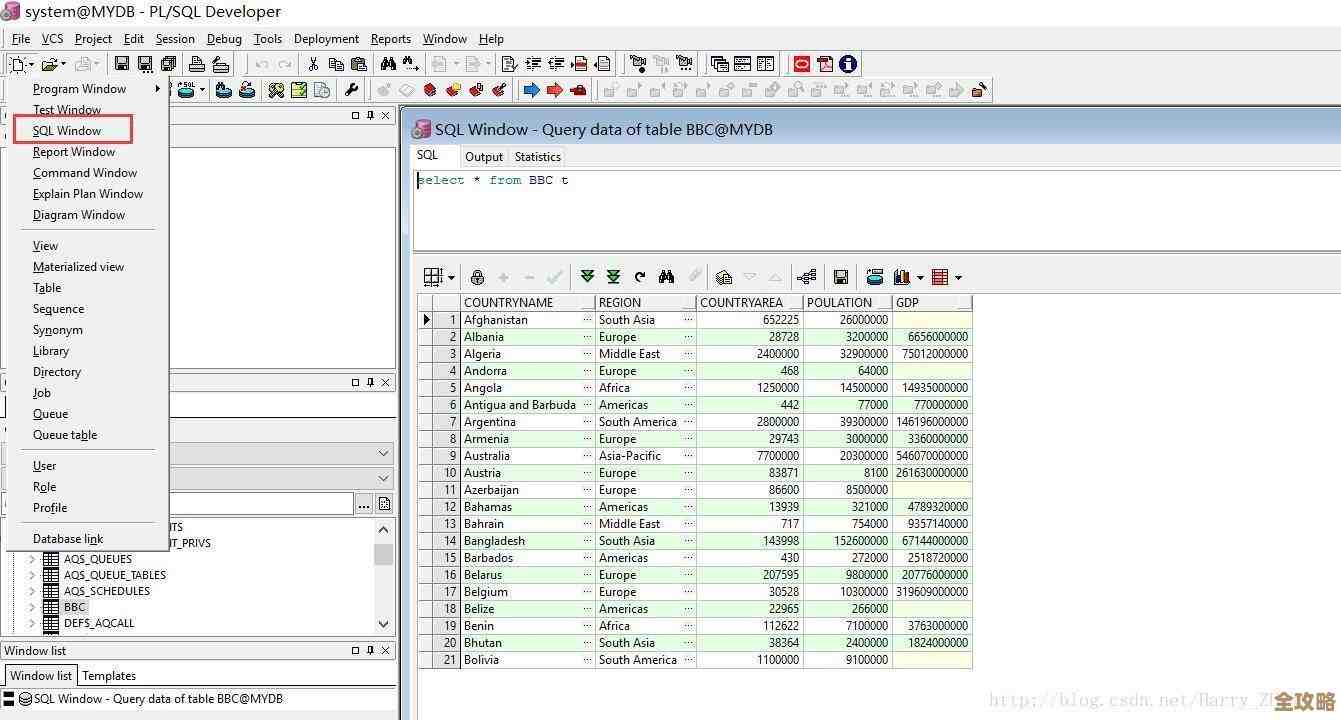
Task: Click the ellipsis in Afghanistan's REGION cell
Action: tap(686, 319)
